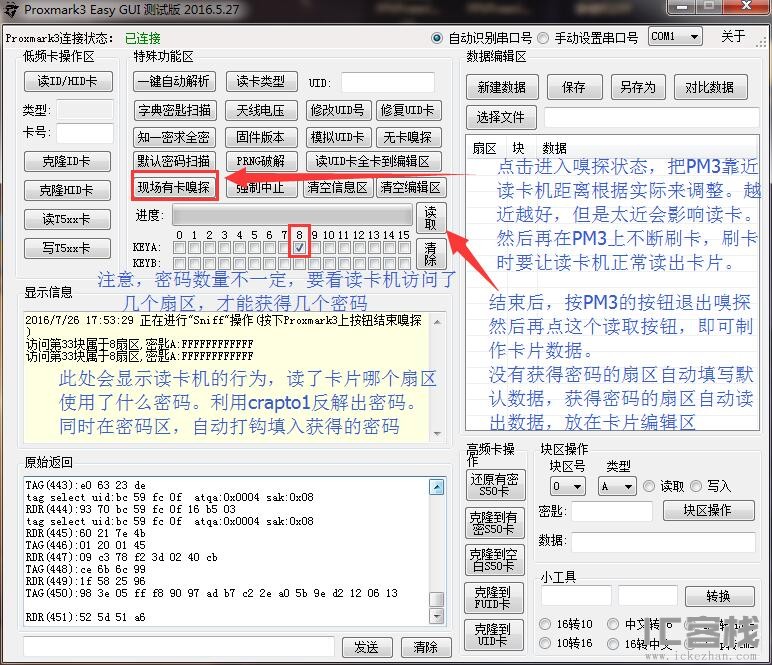Screen dimensions: 772x665
Task: Click 克隆到空白S50卡 button
Action: pyautogui.click(x=495, y=560)
